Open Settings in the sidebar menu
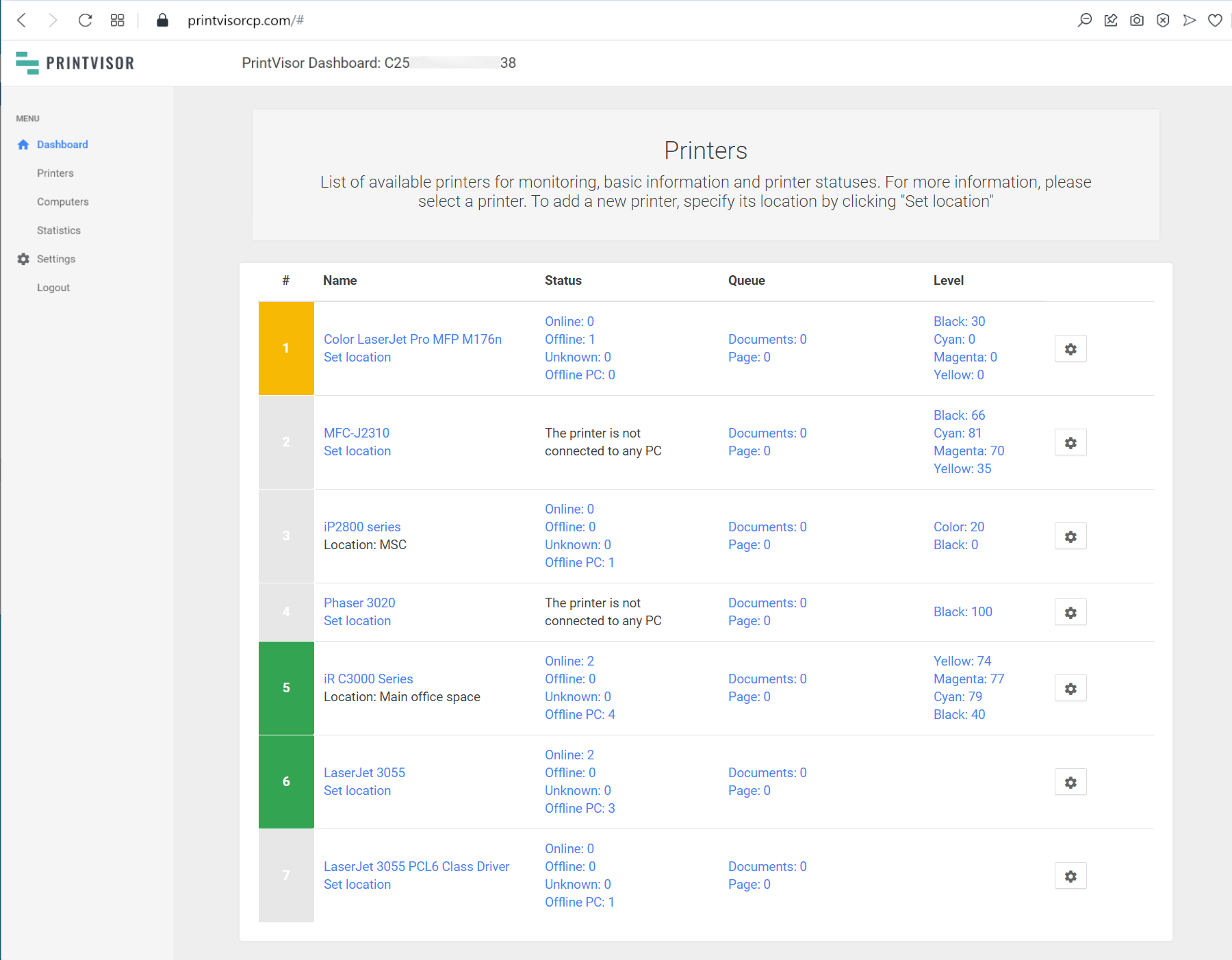Image resolution: width=1232 pixels, height=960 pixels. click(x=56, y=260)
